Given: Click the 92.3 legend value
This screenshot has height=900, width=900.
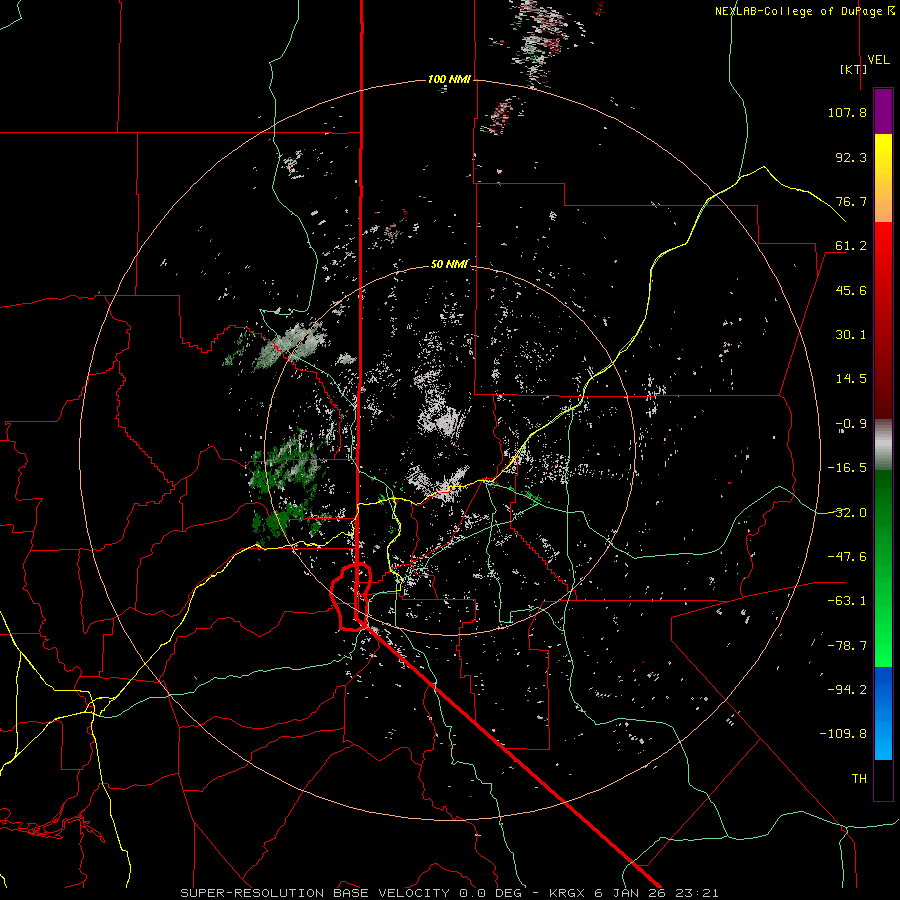Looking at the screenshot, I should [x=851, y=157].
